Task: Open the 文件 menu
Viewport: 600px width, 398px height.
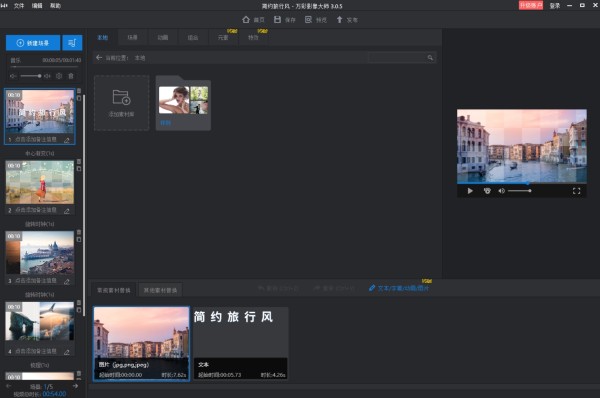Action: 19,6
